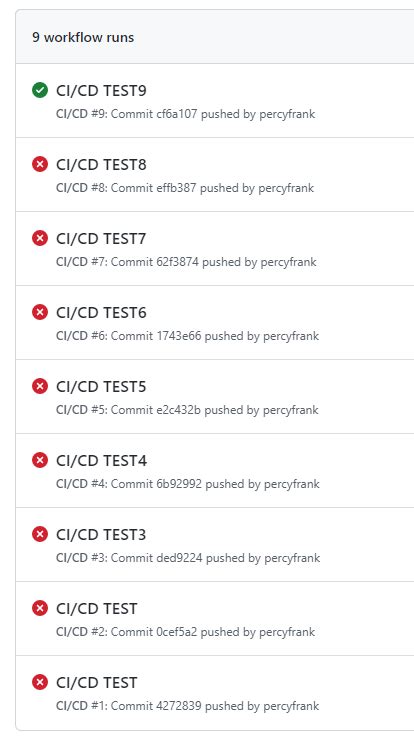The image size is (414, 751).
Task: Go to the CI/CD TEST3 run
Action: pos(101,535)
